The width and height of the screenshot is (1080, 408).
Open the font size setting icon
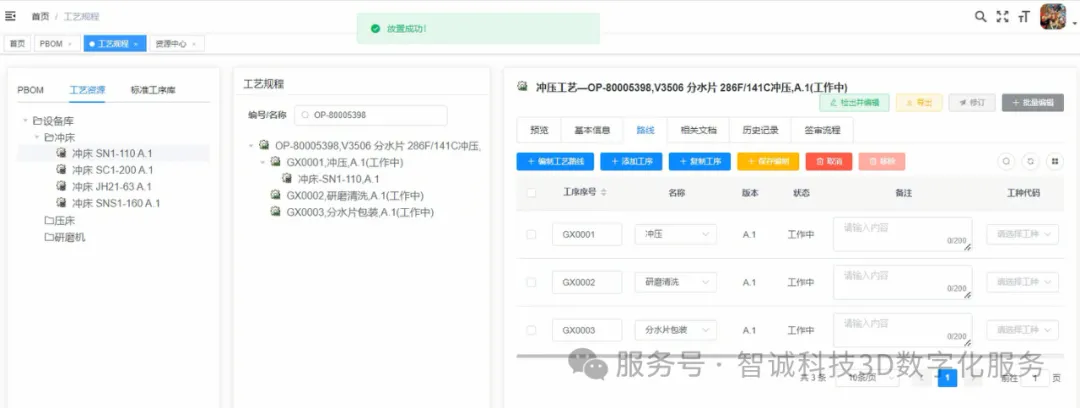coord(1024,17)
